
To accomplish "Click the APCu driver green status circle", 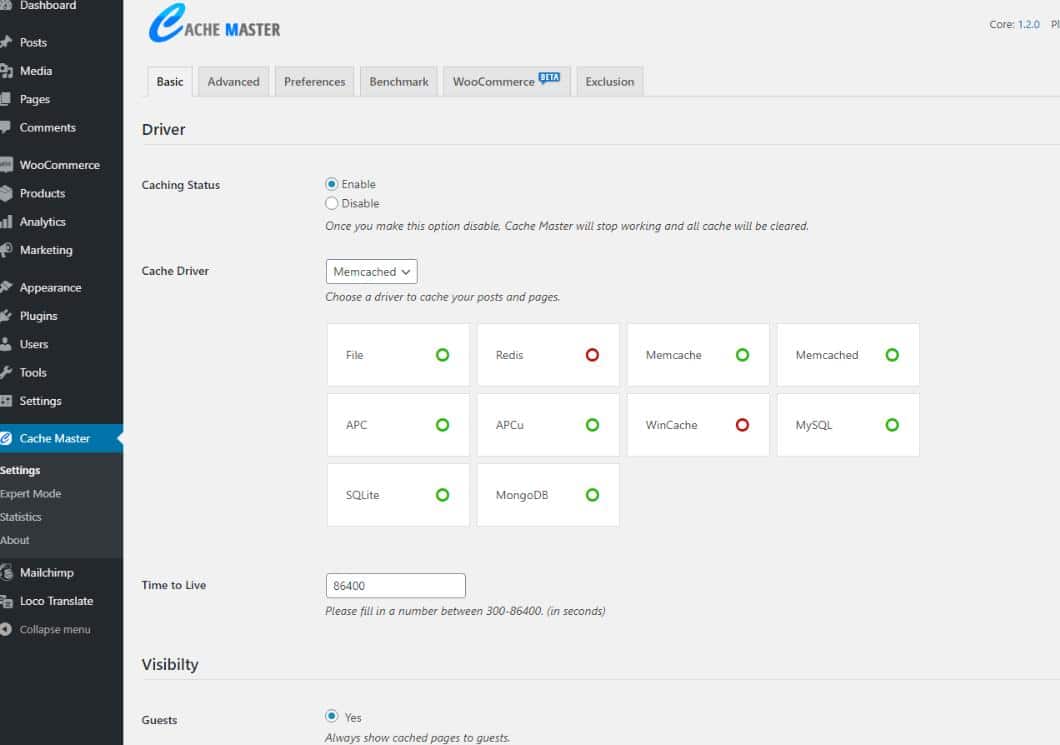I will point(592,425).
